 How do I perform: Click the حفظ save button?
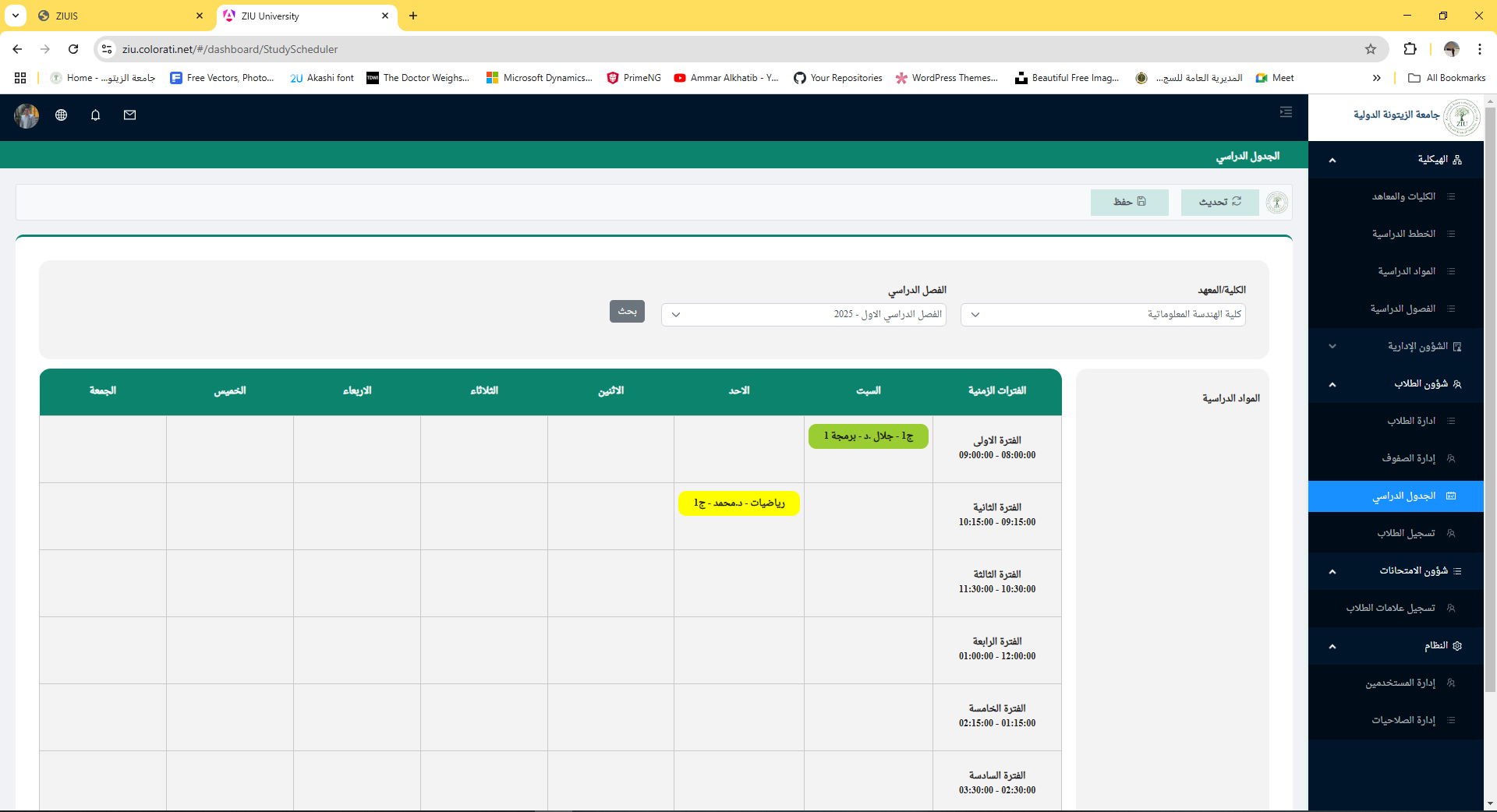pos(1129,202)
